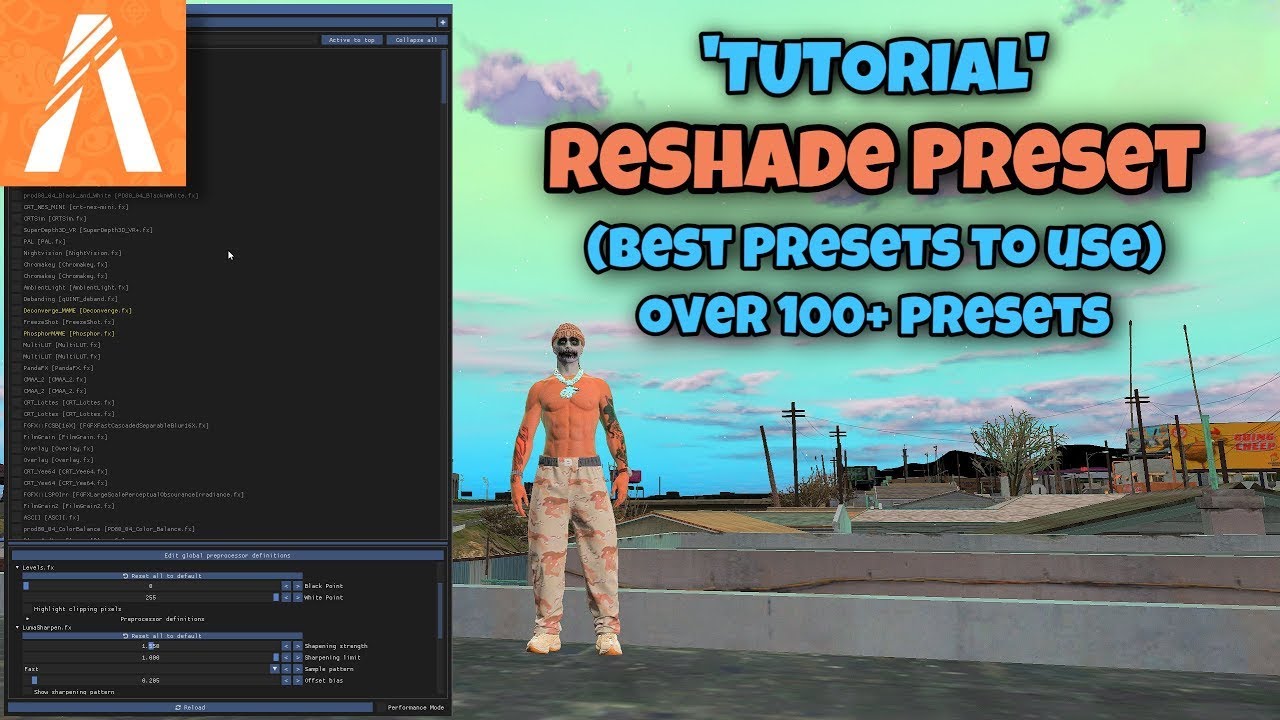Click the Sharpening strength value field
1280x720 pixels.
coord(151,646)
